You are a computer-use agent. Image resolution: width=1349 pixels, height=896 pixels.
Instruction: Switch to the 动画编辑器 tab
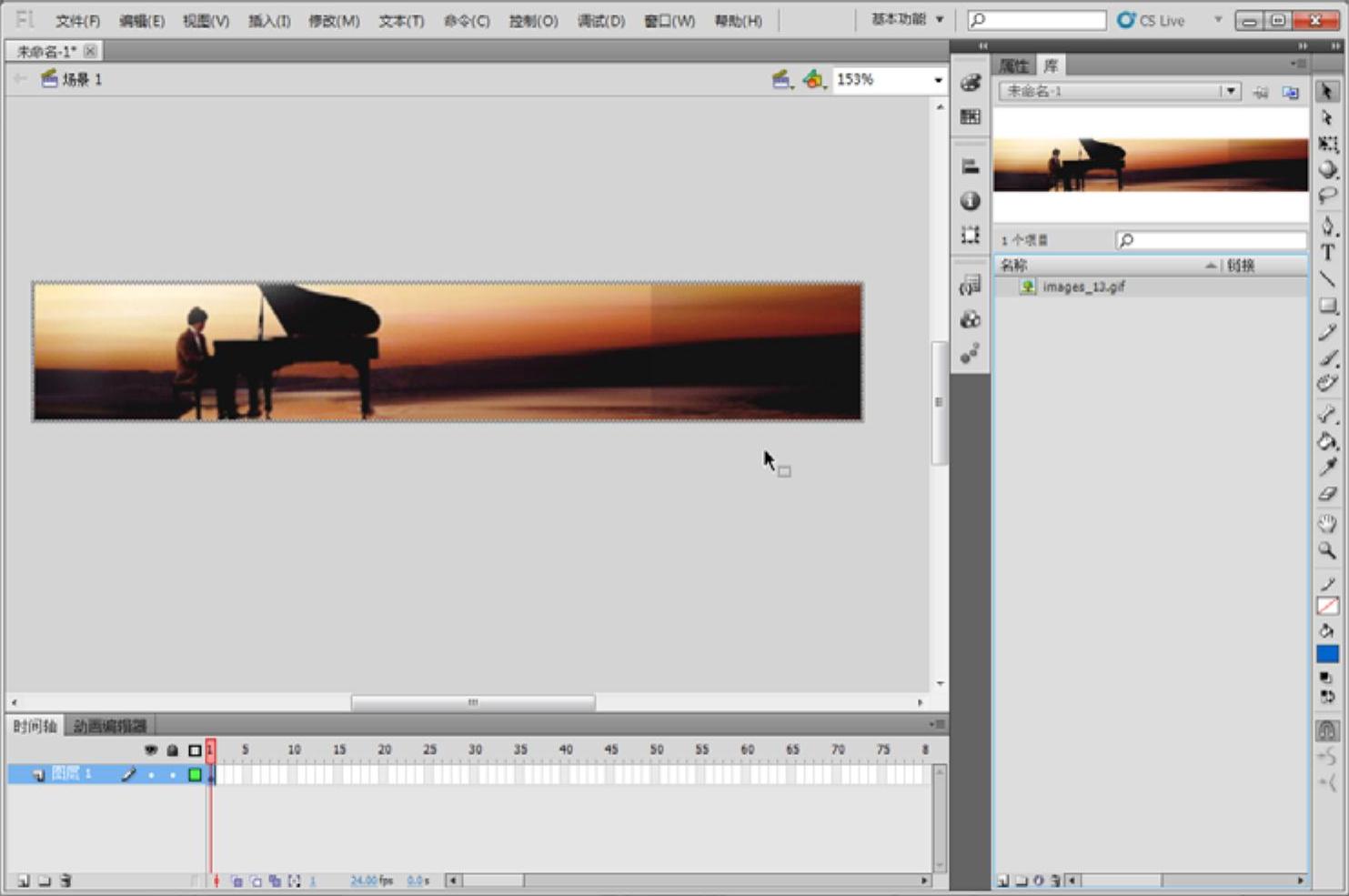click(109, 725)
